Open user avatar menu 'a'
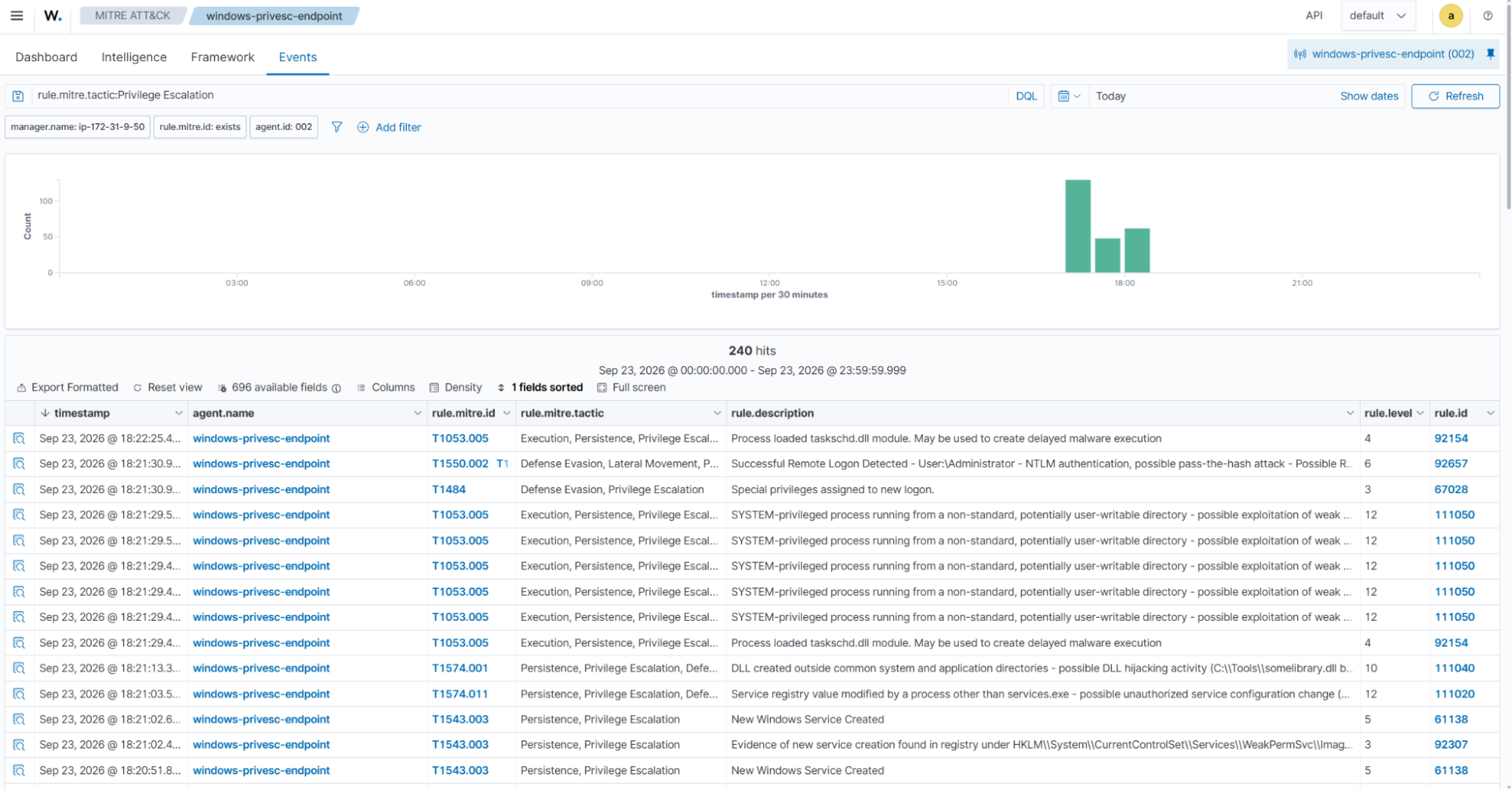Image resolution: width=1512 pixels, height=791 pixels. (1451, 15)
